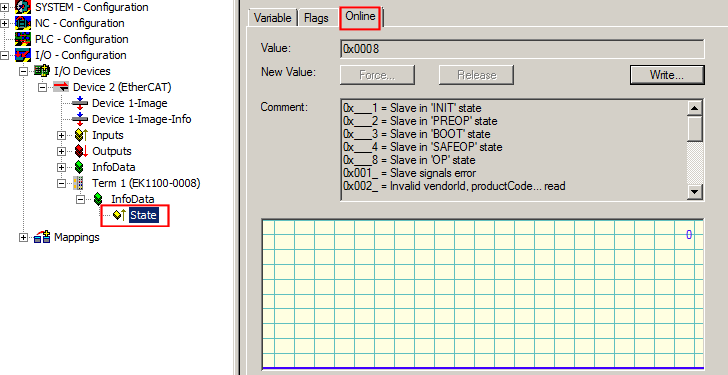Click the Release button

[x=476, y=75]
